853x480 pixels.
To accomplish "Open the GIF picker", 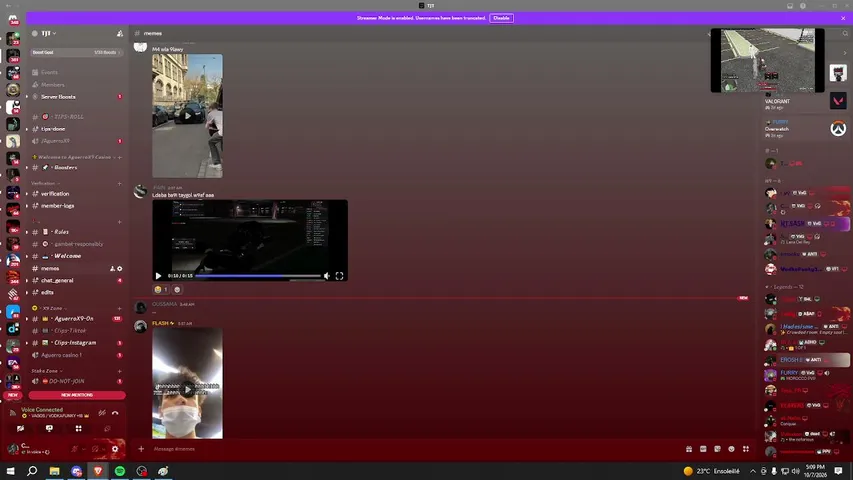I will [703, 449].
